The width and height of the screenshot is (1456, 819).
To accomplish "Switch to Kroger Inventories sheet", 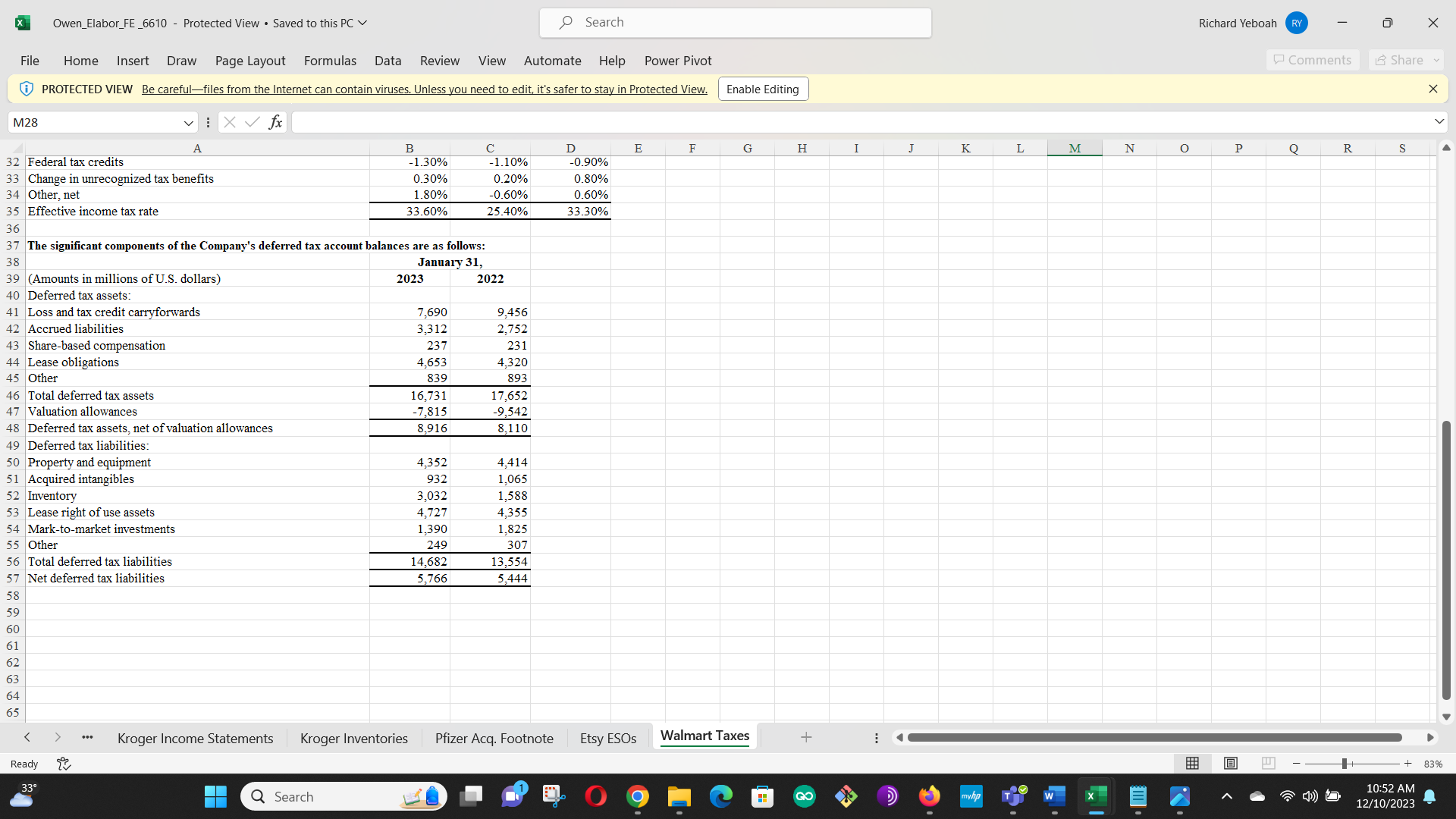I will coord(354,738).
